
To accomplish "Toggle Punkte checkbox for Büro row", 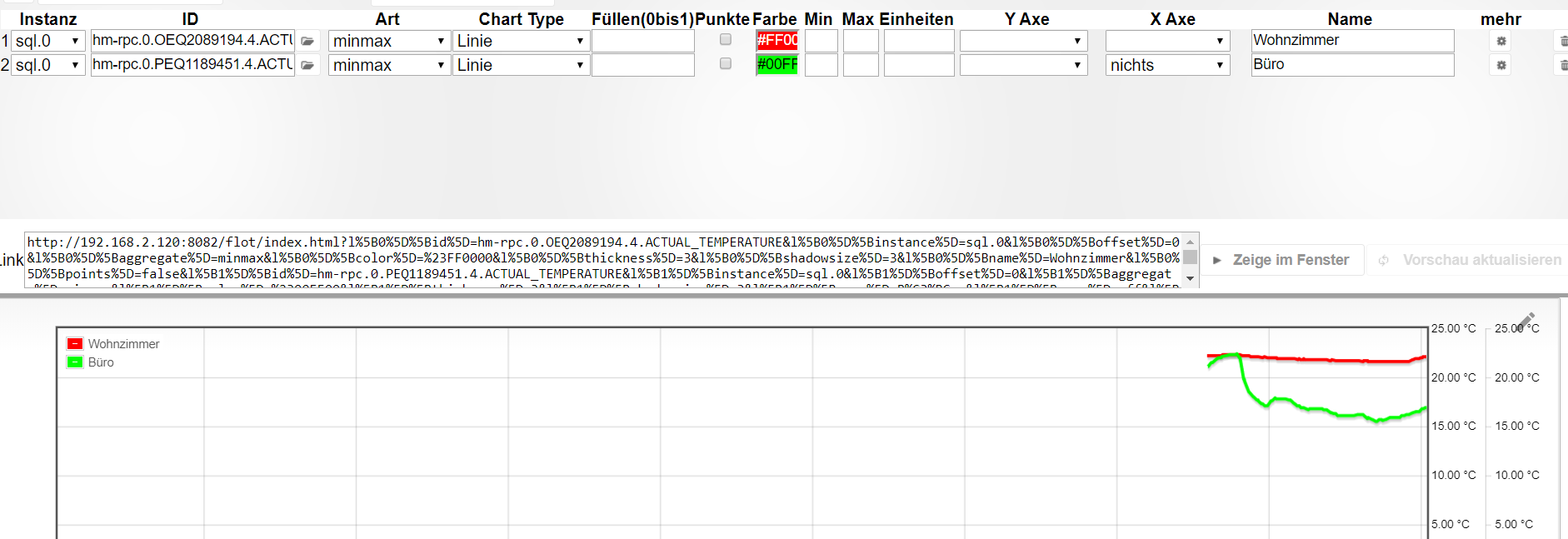I will tap(726, 63).
